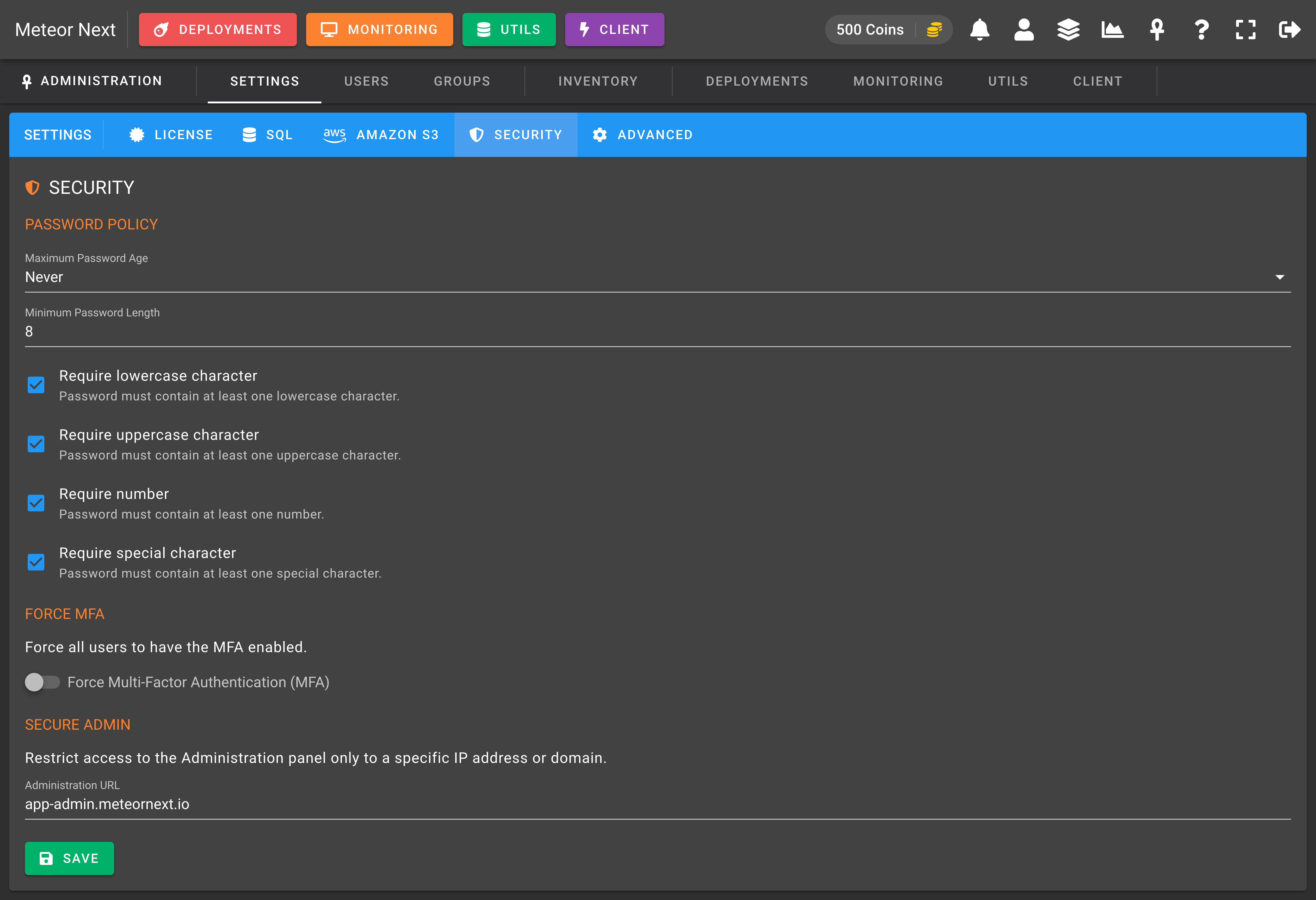Click the Force MFA heading

(x=65, y=614)
